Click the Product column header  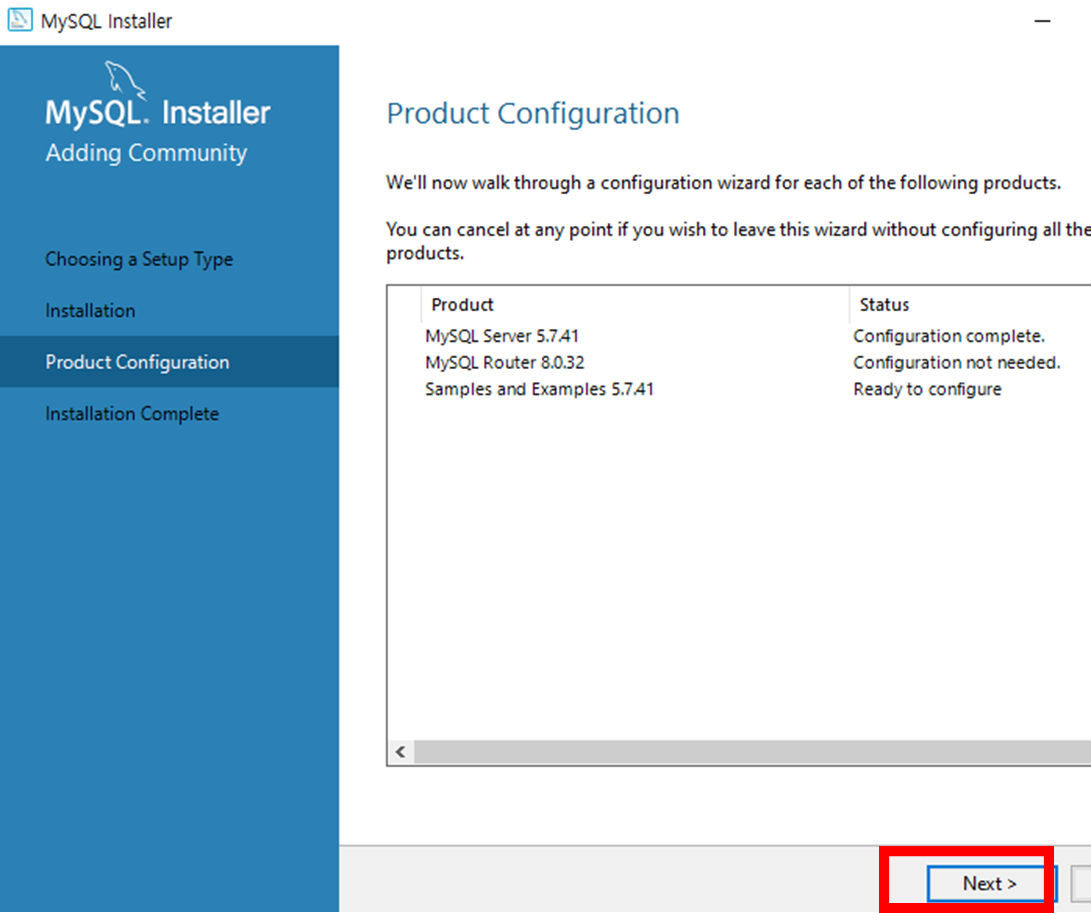pos(635,304)
